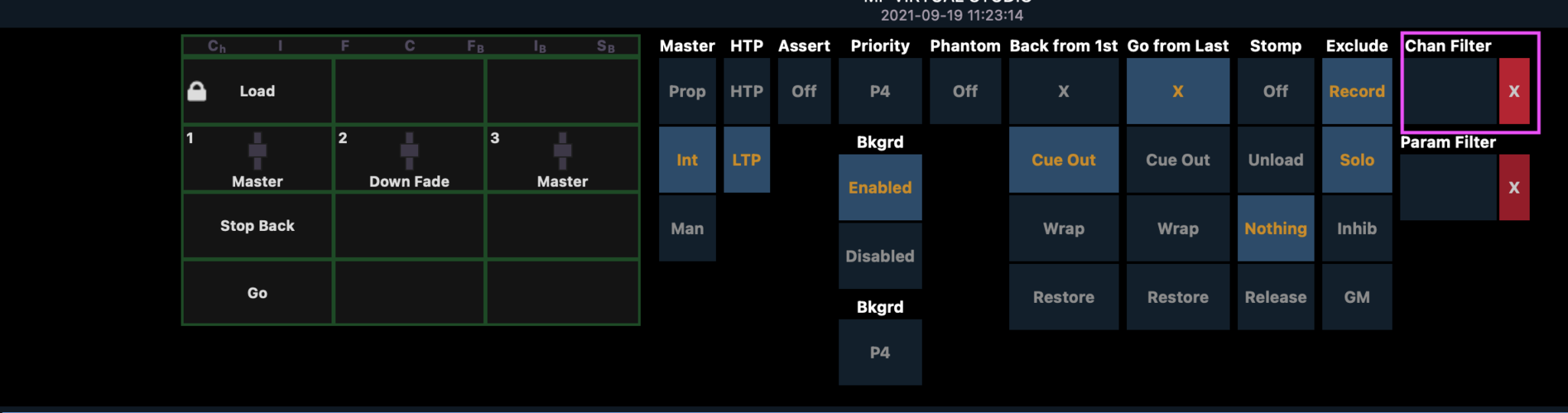Open the lower Bkgrd P4 priority selector
The width and height of the screenshot is (1568, 413).
(880, 353)
